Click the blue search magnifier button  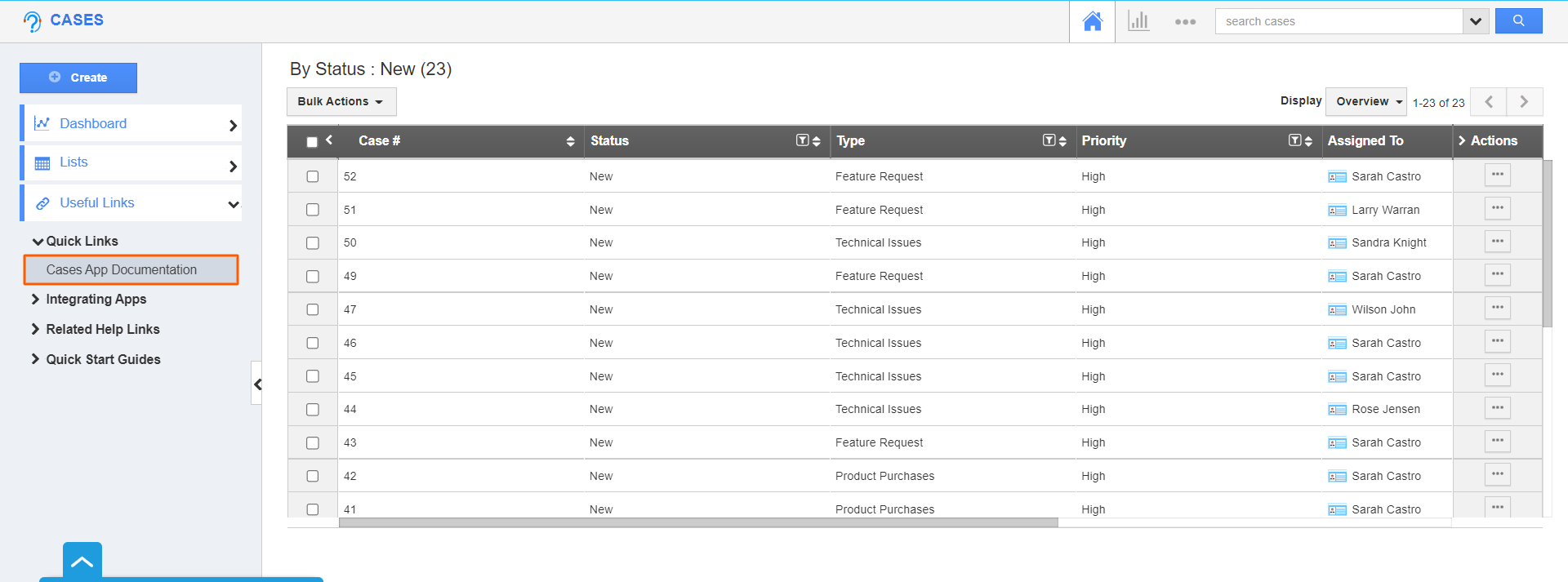[x=1518, y=21]
